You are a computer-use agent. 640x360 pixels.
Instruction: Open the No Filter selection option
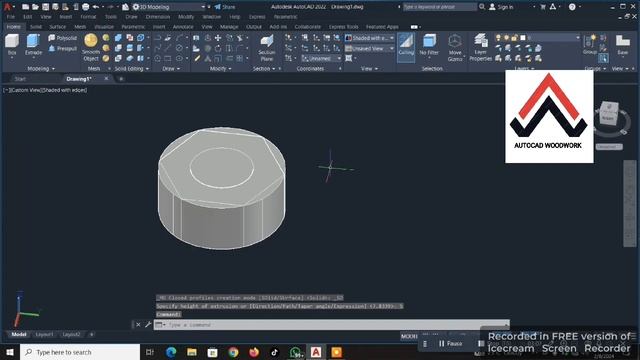429,45
